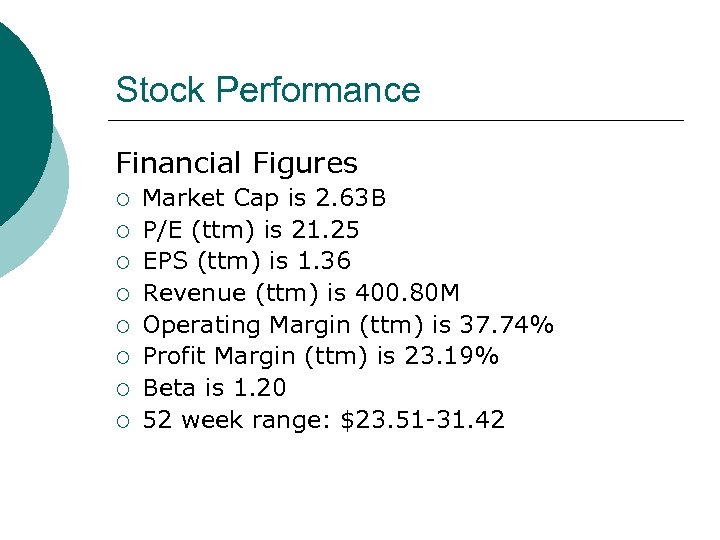Click the bullet marker beside Revenue (ttm)

click(x=122, y=294)
